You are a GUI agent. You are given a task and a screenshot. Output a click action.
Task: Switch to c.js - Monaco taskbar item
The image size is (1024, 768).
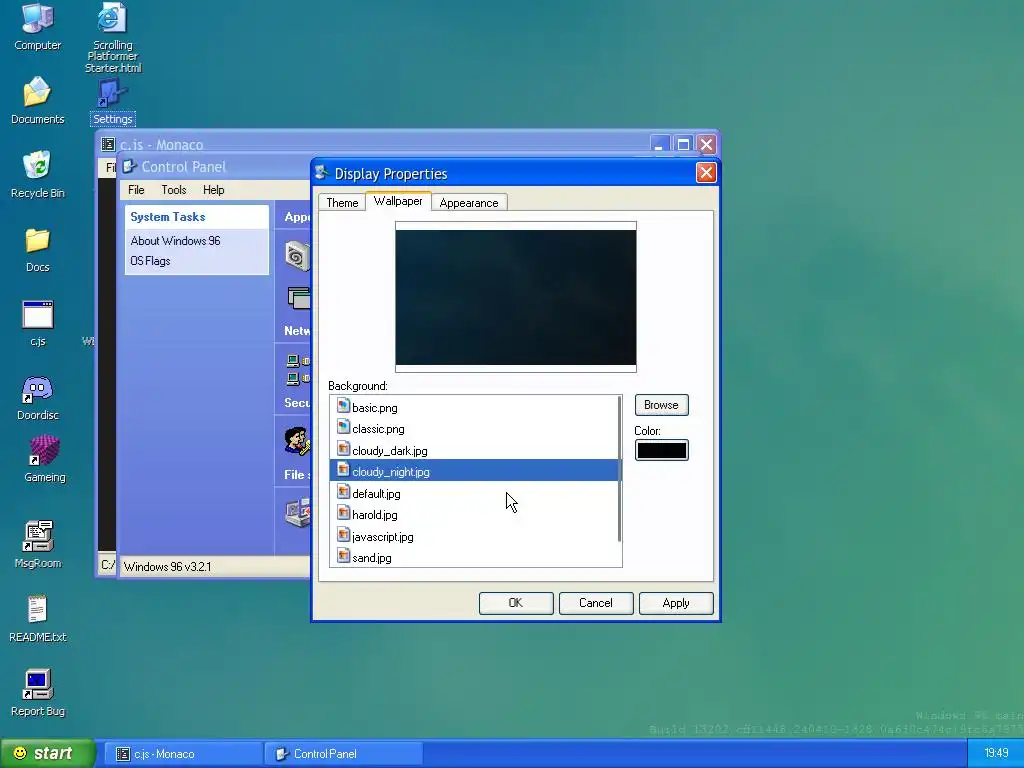point(182,754)
